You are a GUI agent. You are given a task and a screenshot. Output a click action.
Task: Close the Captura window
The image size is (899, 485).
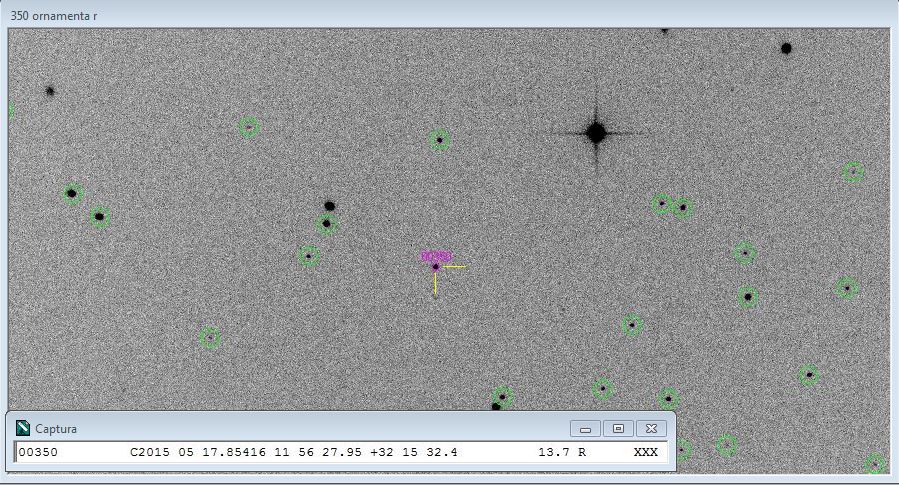pos(651,428)
